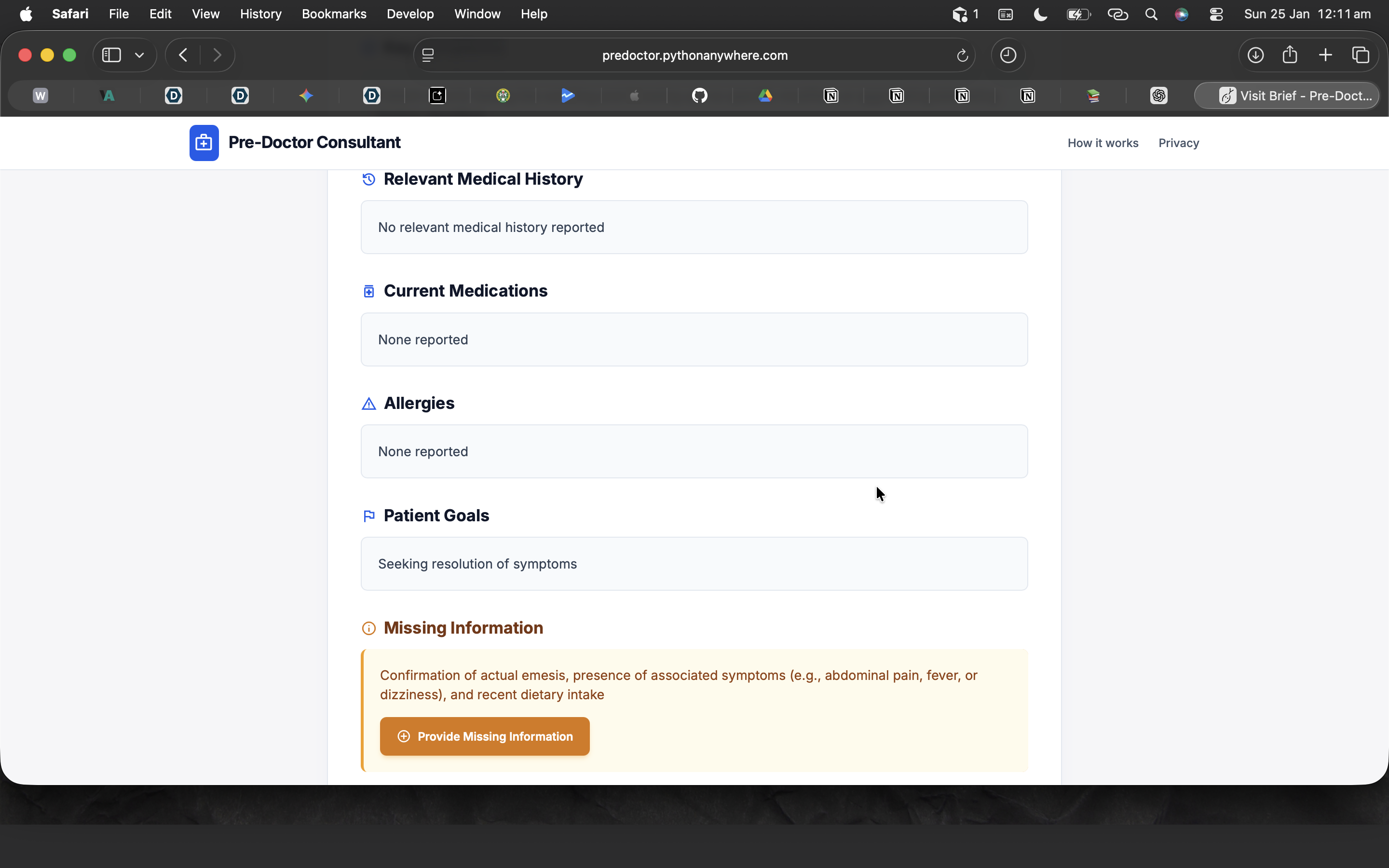The image size is (1389, 868).
Task: Open a new tab with plus icon
Action: [1325, 55]
